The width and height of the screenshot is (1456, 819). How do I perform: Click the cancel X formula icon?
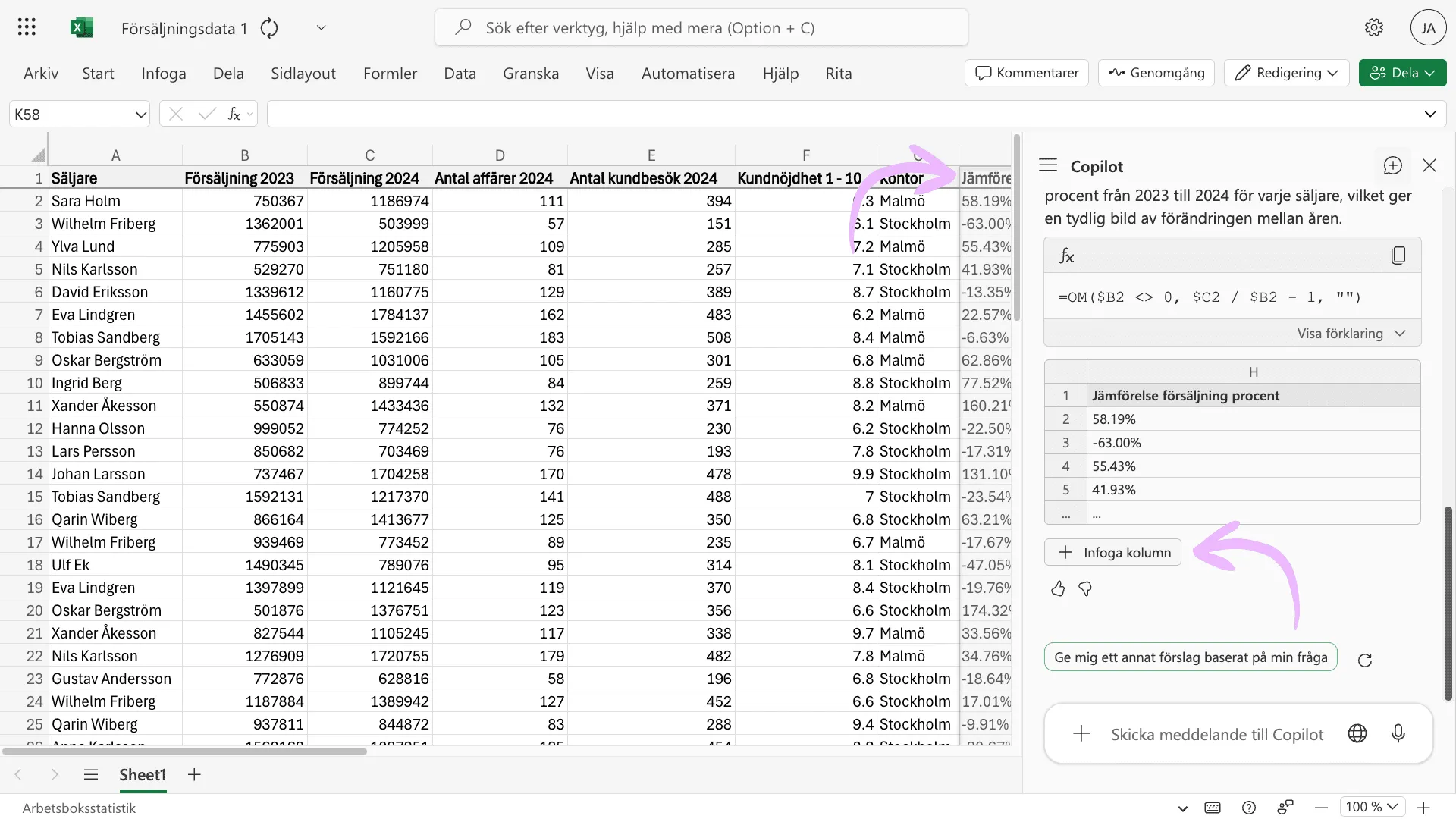point(176,114)
